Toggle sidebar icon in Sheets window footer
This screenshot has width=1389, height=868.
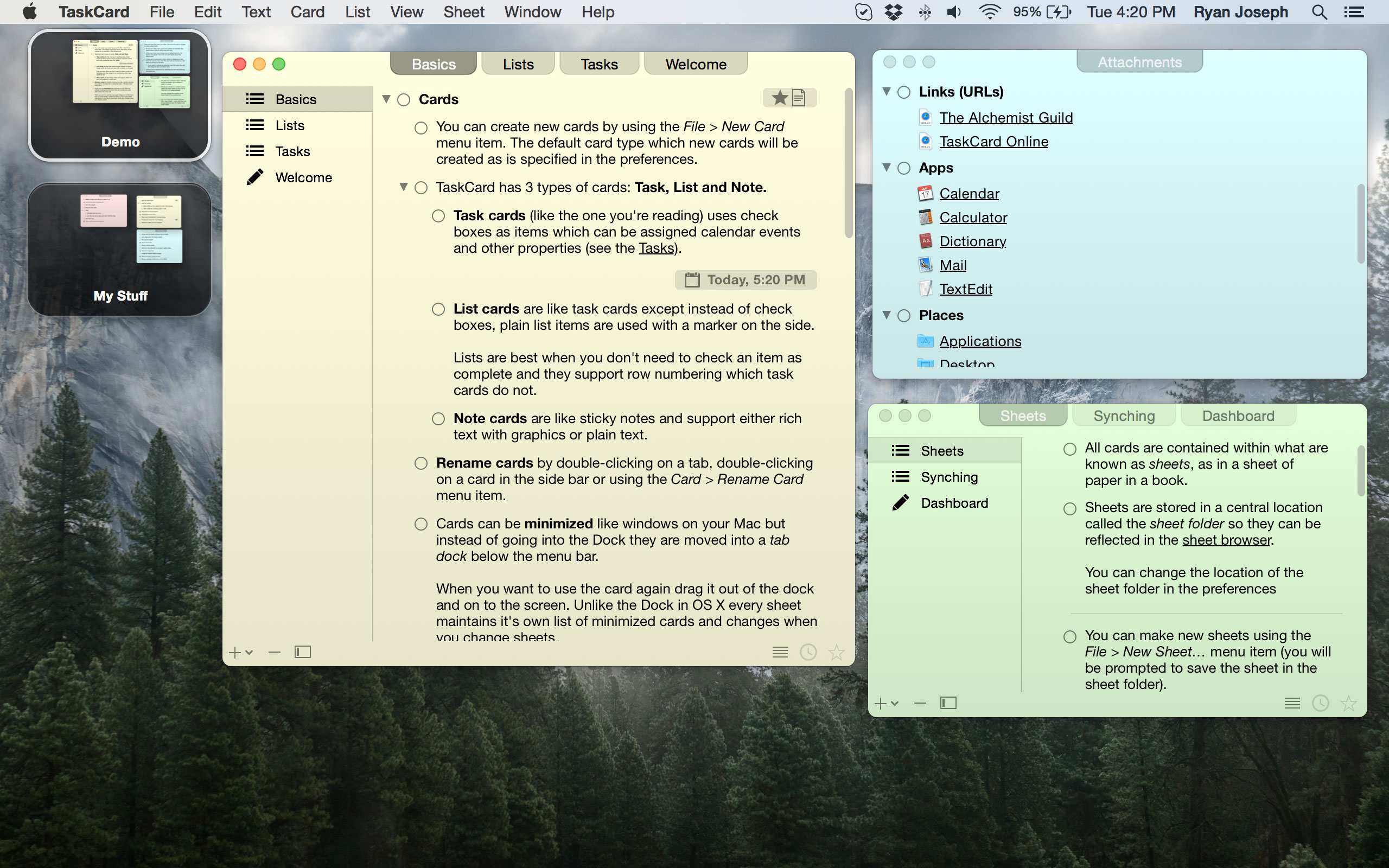(948, 703)
